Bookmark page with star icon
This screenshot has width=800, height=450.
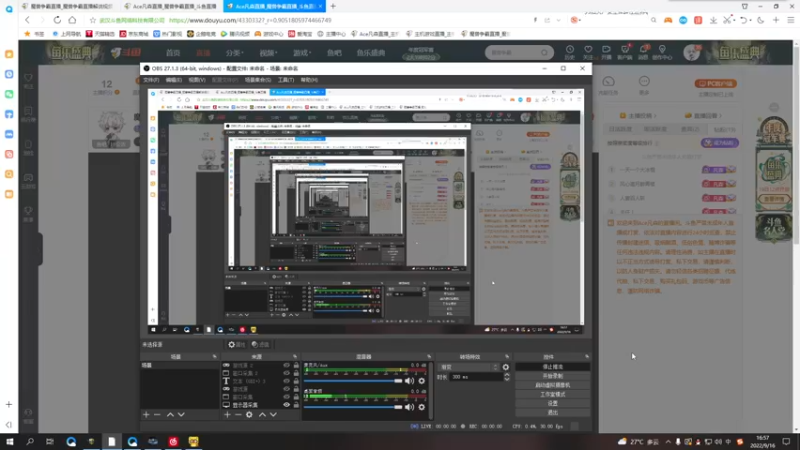(x=92, y=20)
